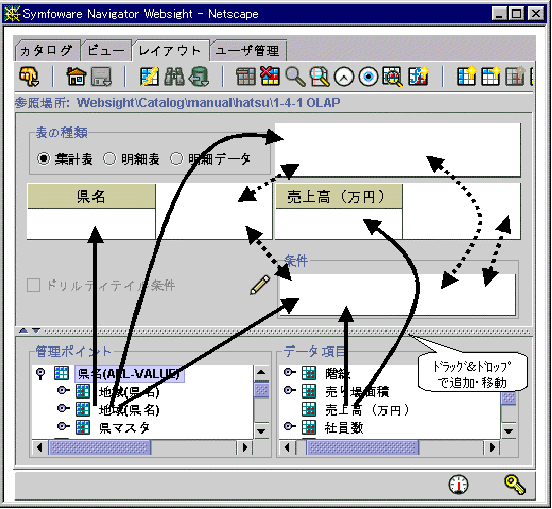Viewport: 552px width, 509px height.
Task: Open the ユーザ管理 tab
Action: [248, 51]
